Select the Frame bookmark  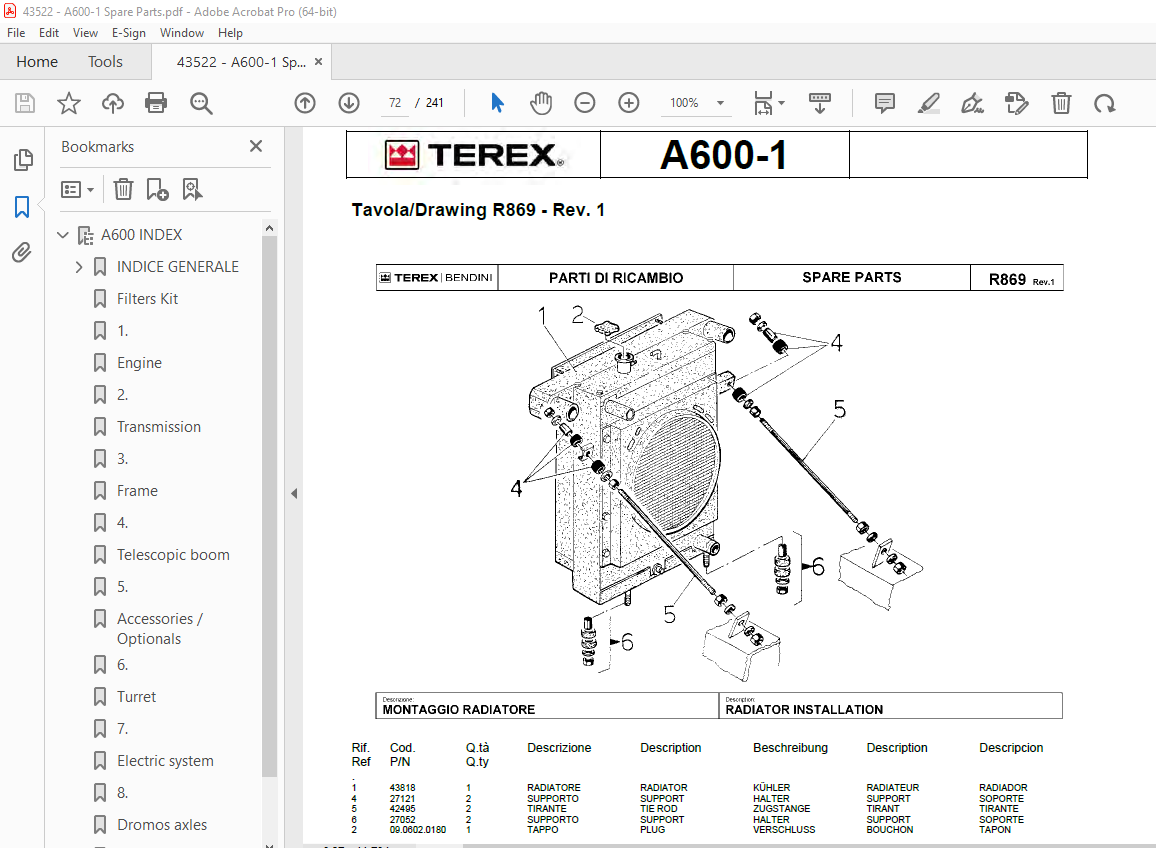(137, 491)
